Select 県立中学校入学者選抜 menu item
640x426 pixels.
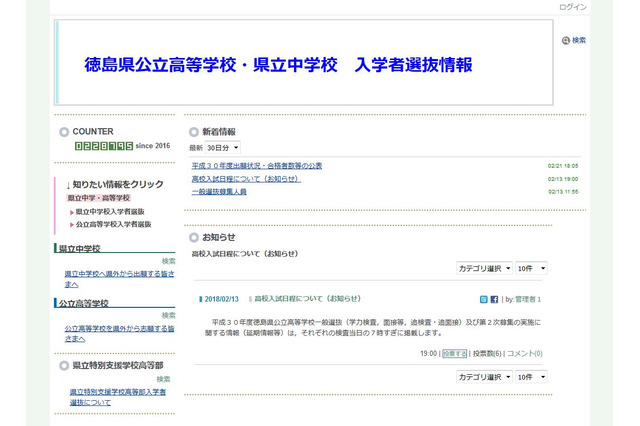113,212
